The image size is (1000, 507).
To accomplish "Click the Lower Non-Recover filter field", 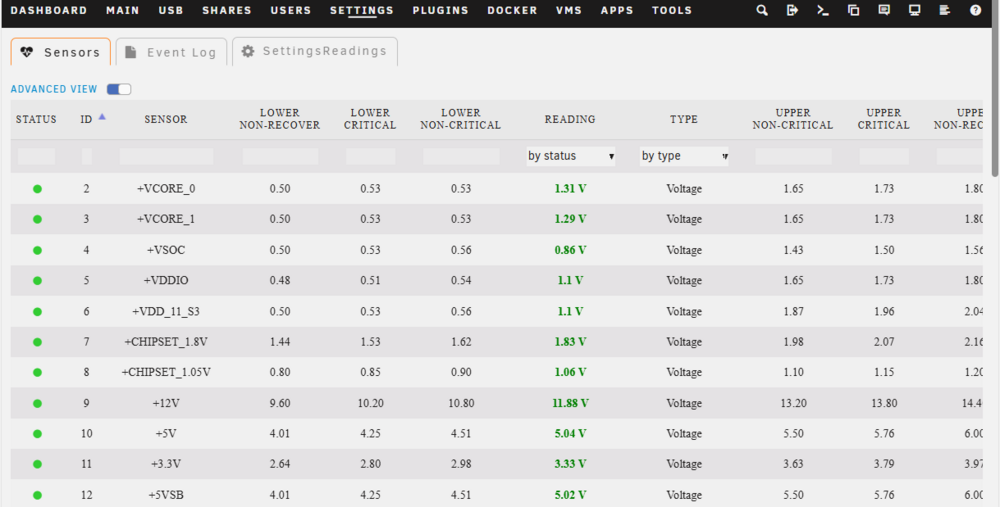I will (x=280, y=156).
